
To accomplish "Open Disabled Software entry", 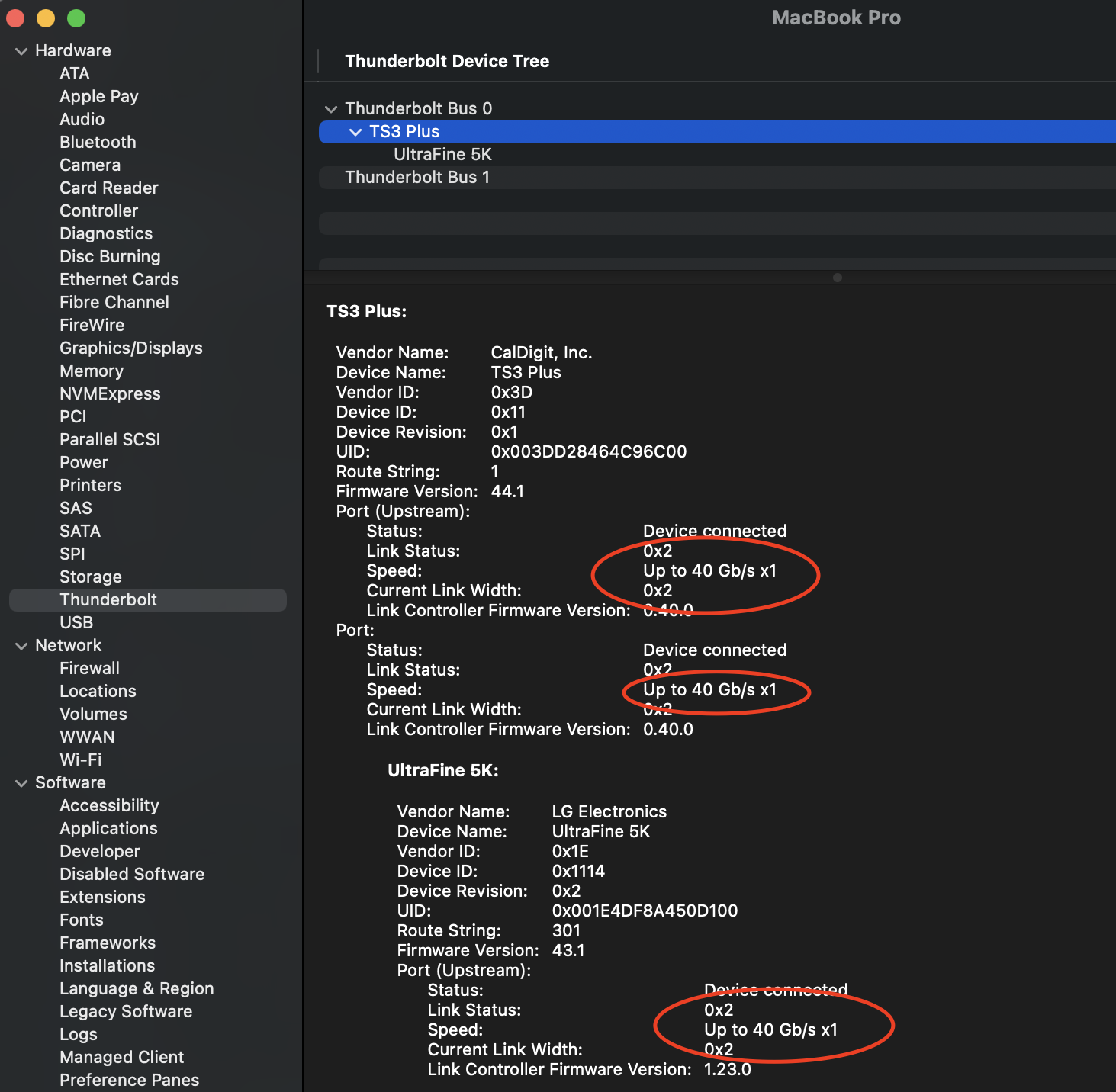I will pos(132,874).
